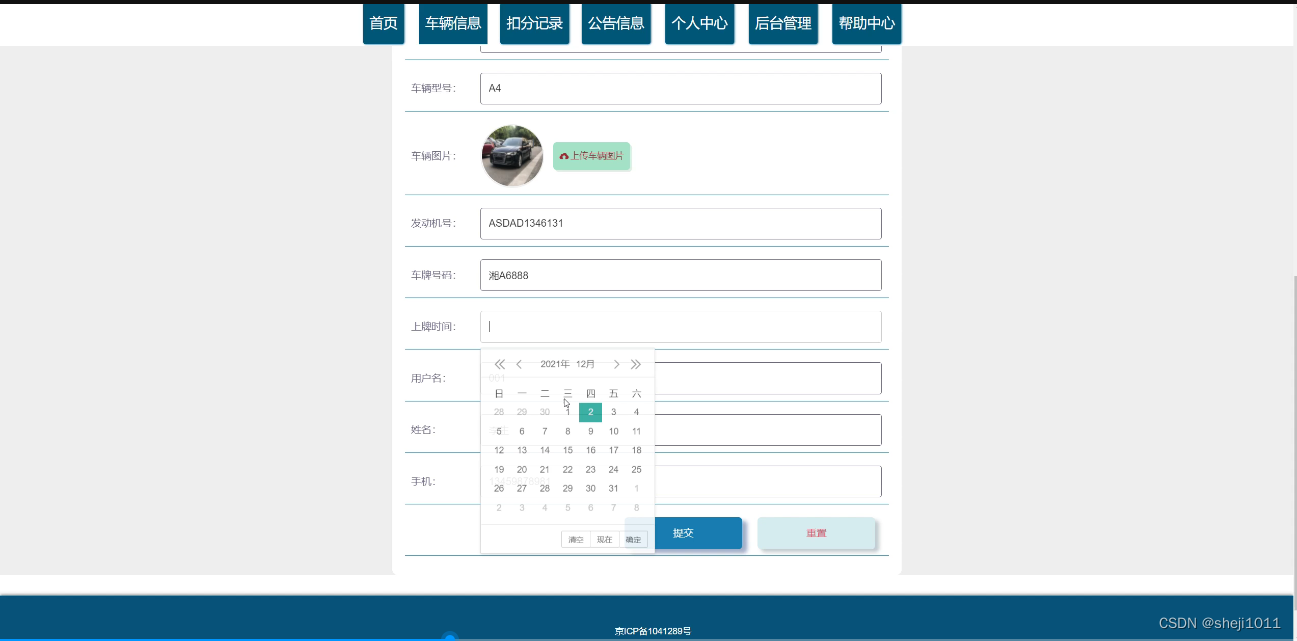Open the 上牌时间 date picker field
Screen dimensions: 1297x641
pyautogui.click(x=680, y=326)
